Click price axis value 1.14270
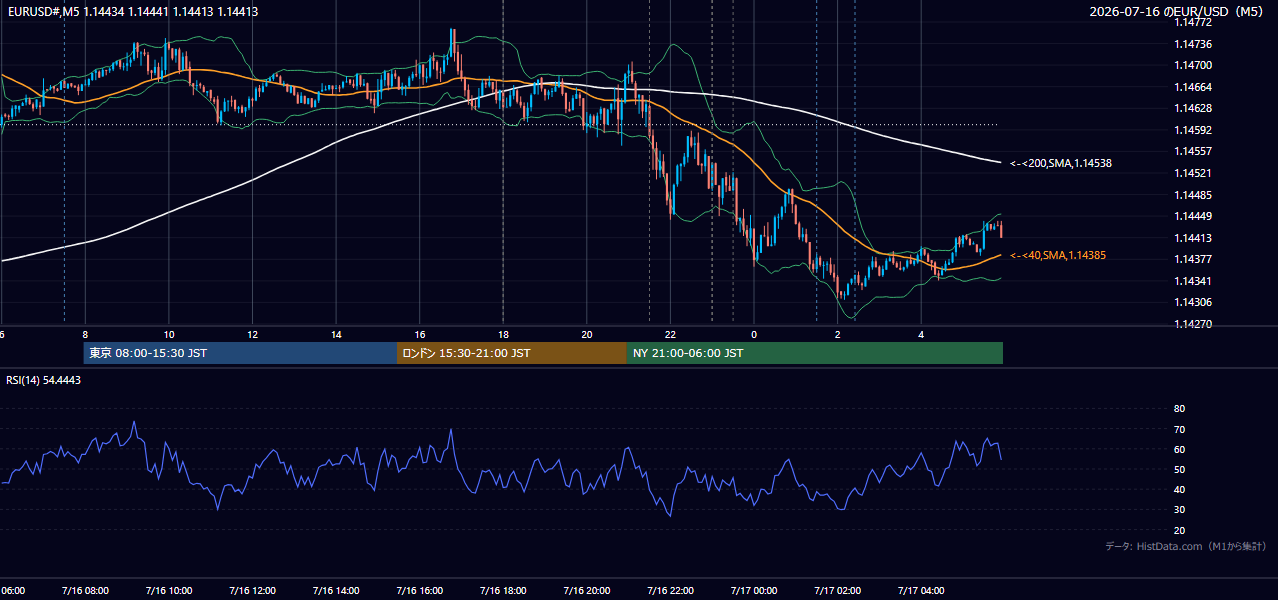The height and width of the screenshot is (600, 1278). coord(1192,324)
